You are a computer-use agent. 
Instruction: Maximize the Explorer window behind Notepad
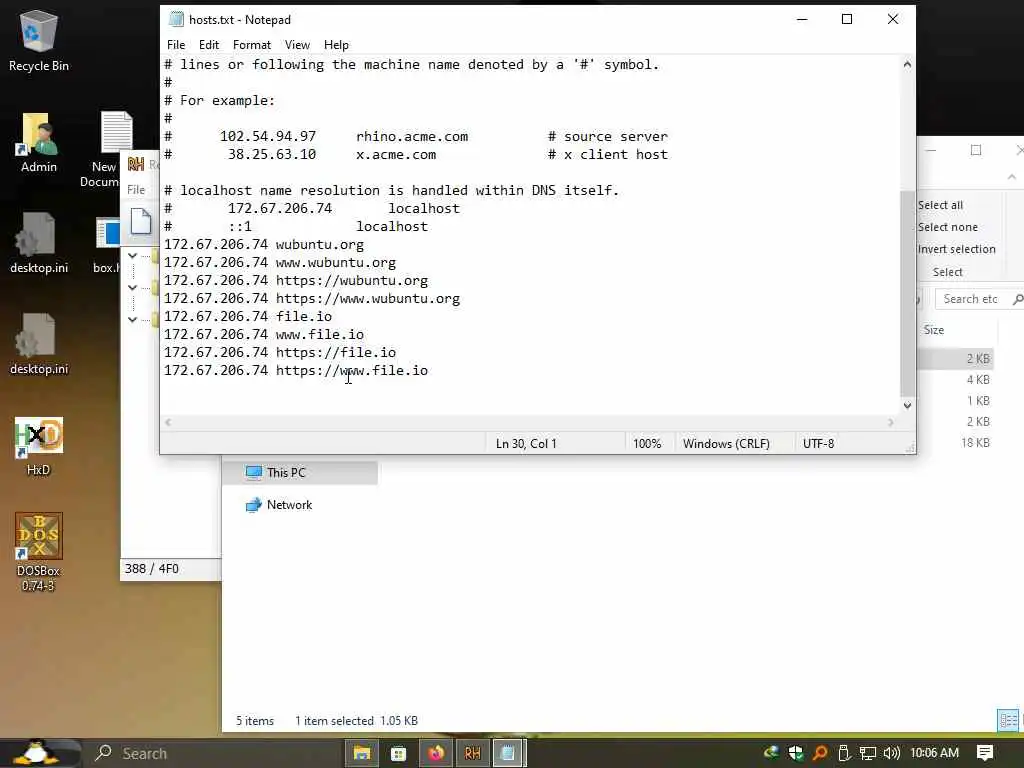click(x=976, y=150)
